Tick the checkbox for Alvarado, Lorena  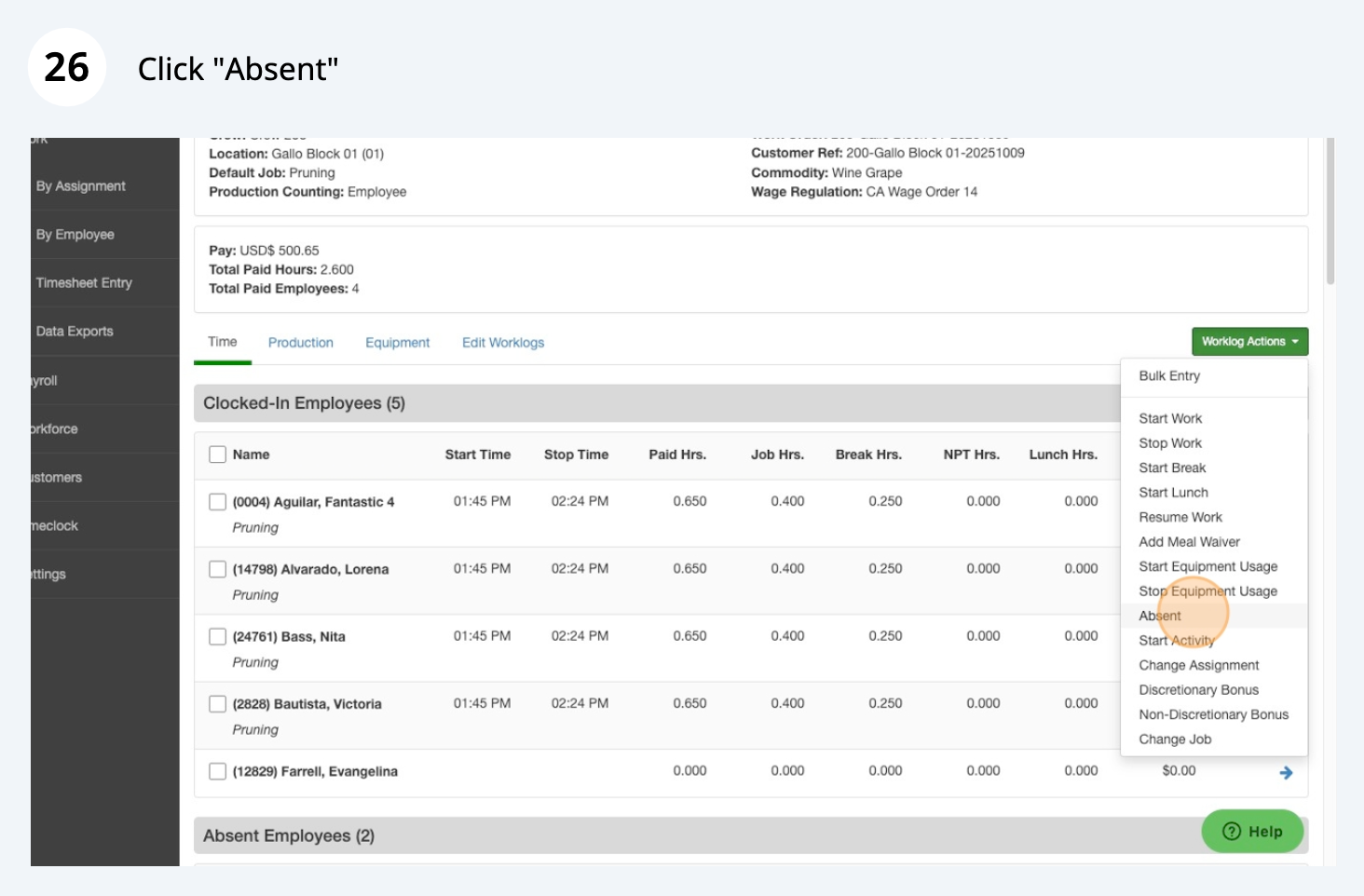218,569
